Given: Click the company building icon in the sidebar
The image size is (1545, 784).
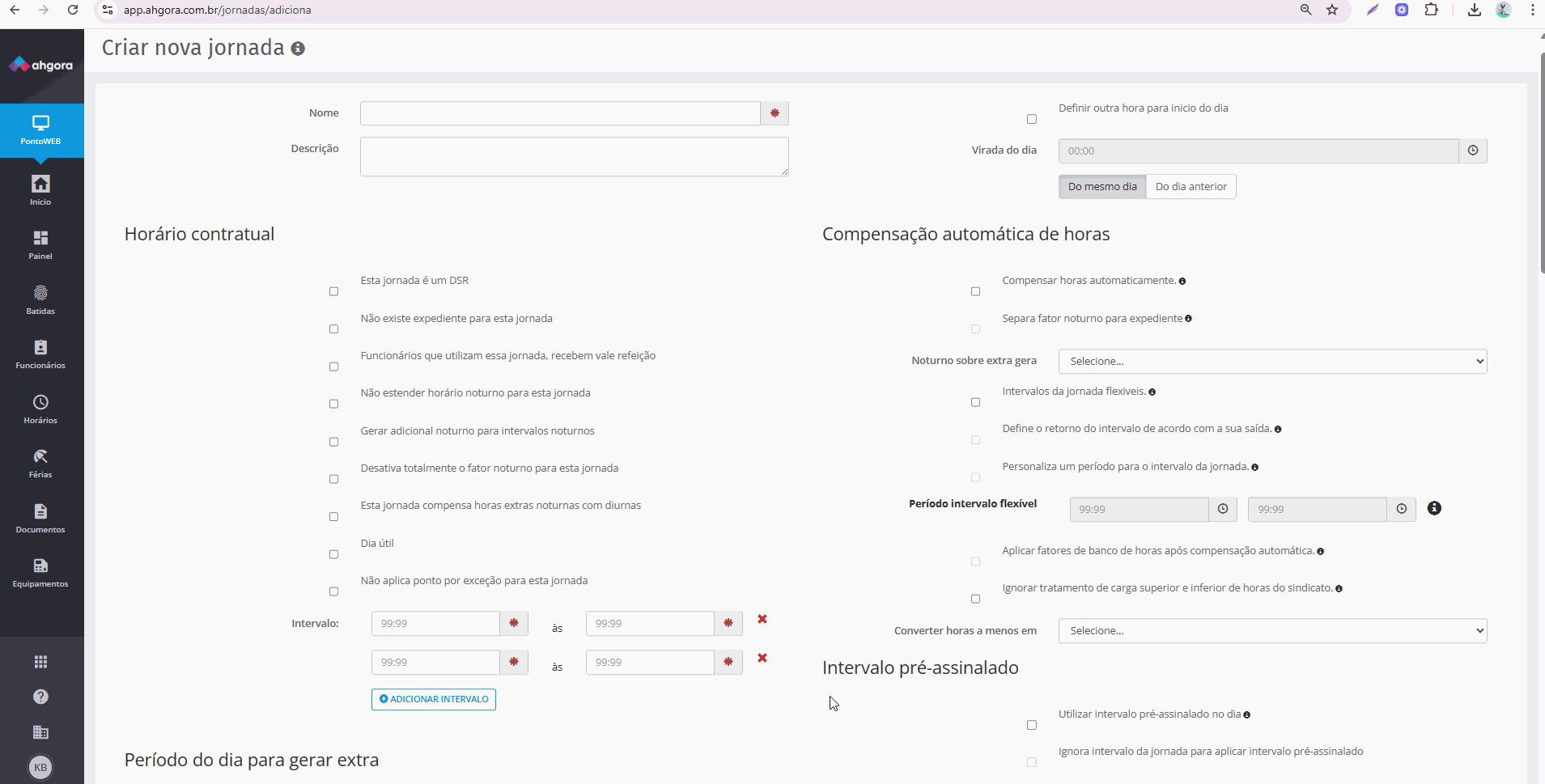Looking at the screenshot, I should 40,732.
